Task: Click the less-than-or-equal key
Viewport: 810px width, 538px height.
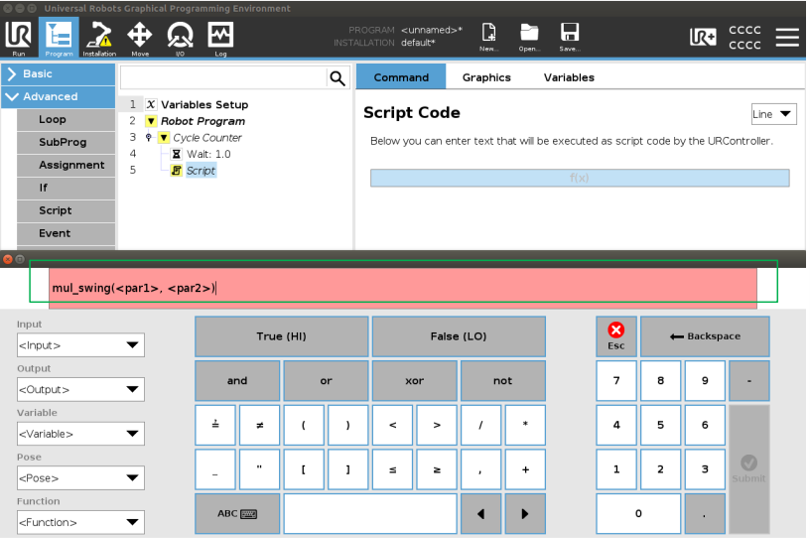Action: tap(393, 470)
